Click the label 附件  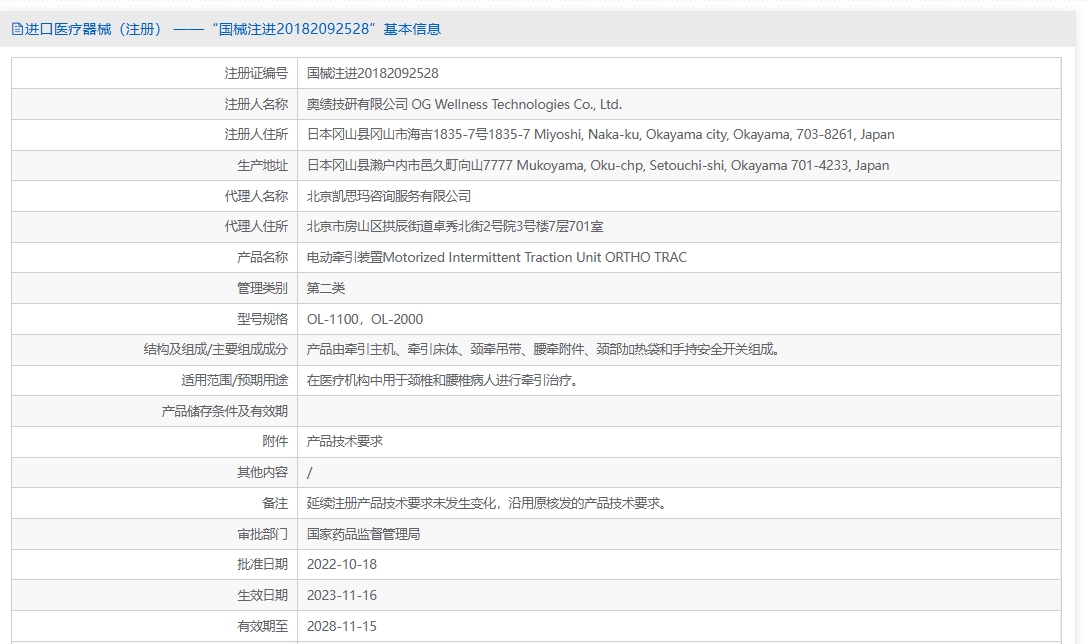point(274,441)
